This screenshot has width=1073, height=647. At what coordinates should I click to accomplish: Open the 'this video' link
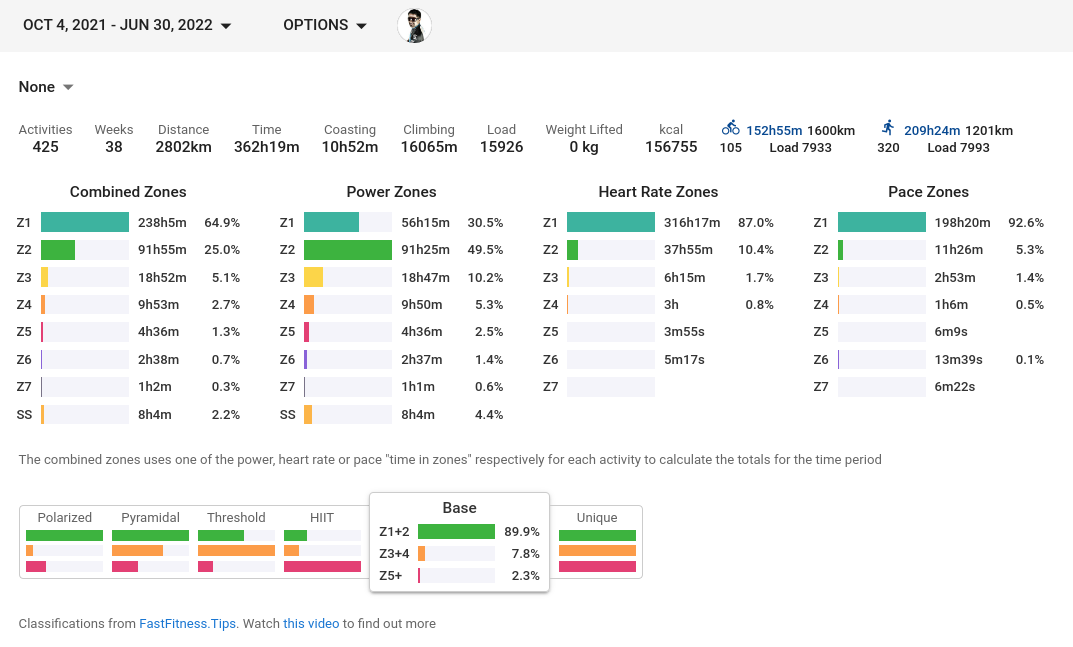[311, 624]
